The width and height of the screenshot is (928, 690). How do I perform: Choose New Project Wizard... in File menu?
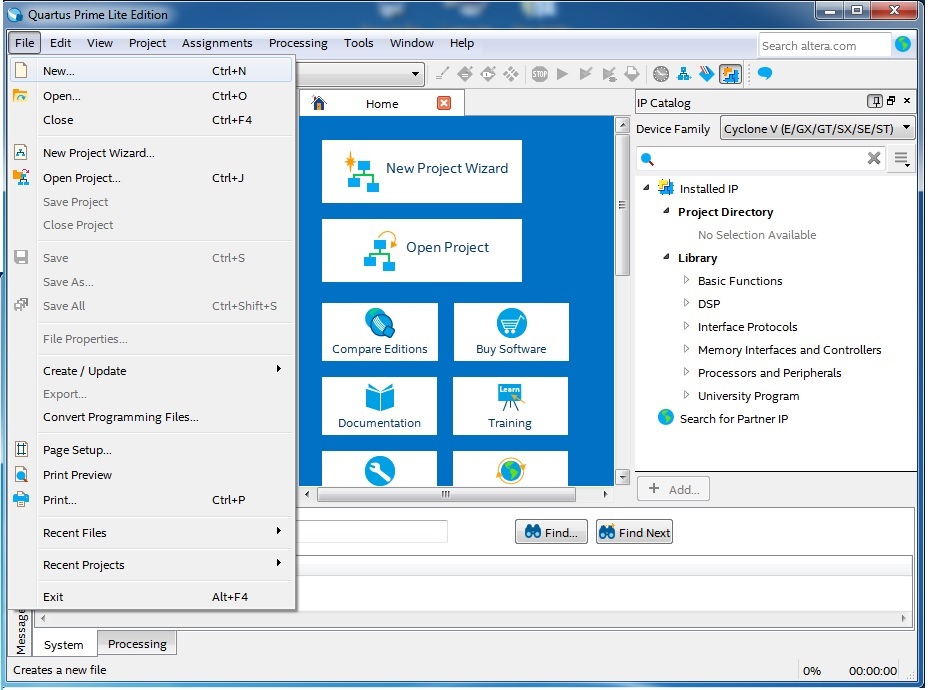pyautogui.click(x=152, y=153)
